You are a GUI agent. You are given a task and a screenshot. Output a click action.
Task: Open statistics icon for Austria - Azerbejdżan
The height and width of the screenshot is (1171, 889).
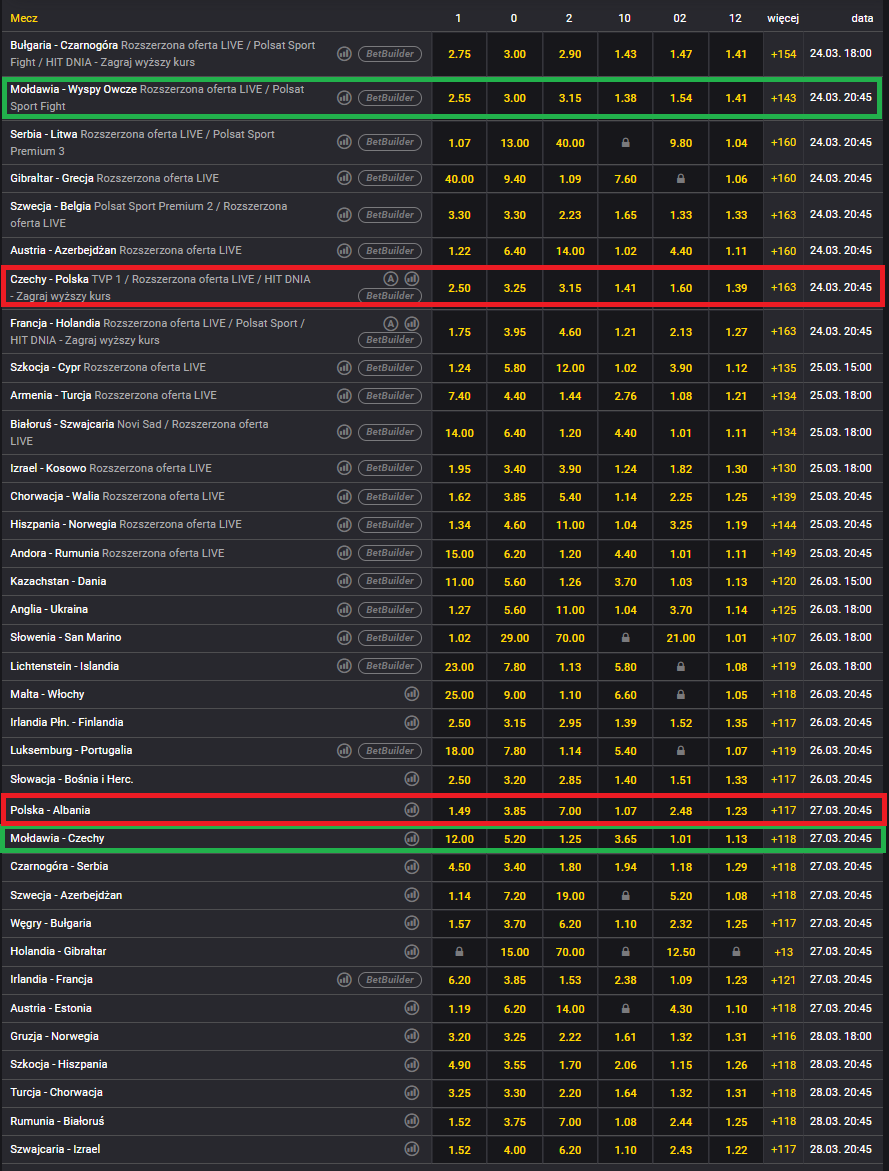pos(344,250)
